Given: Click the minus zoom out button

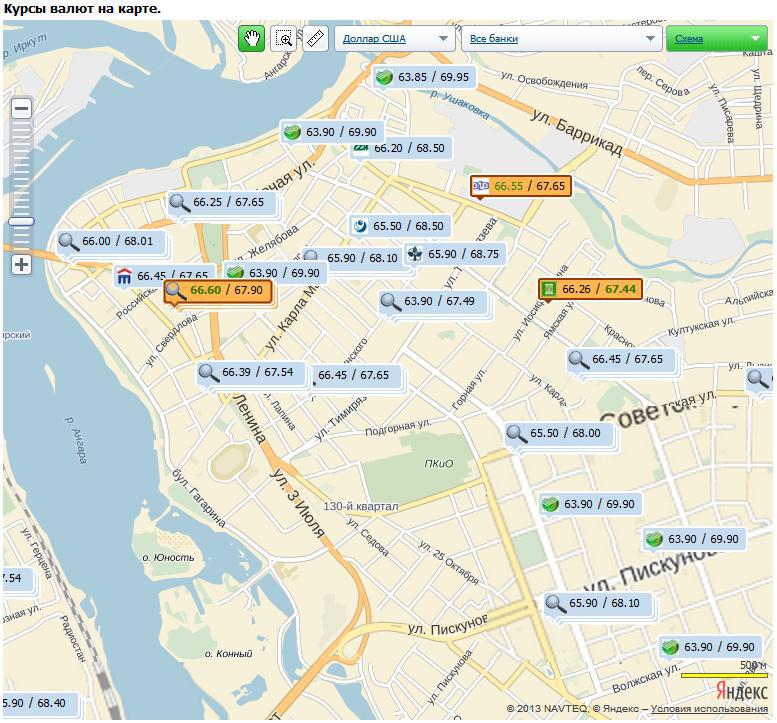Looking at the screenshot, I should pos(21,108).
